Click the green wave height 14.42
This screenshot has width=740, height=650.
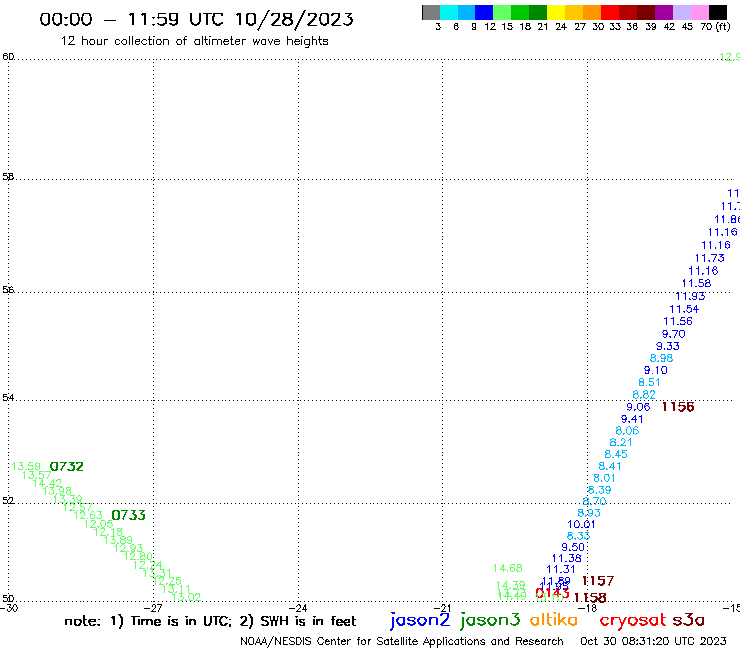(x=47, y=483)
